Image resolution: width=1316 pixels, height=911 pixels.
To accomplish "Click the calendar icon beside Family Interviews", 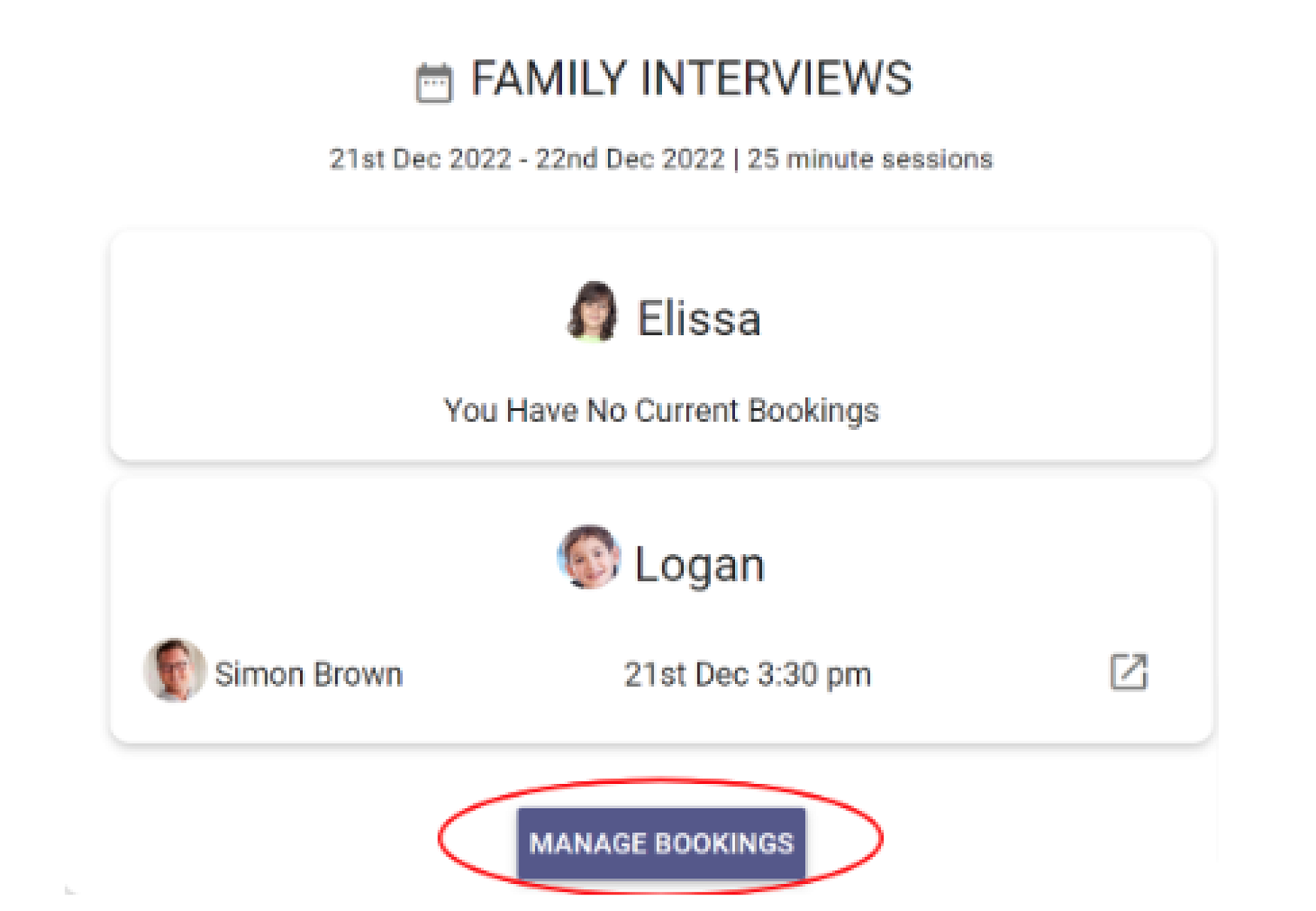I will tap(434, 83).
